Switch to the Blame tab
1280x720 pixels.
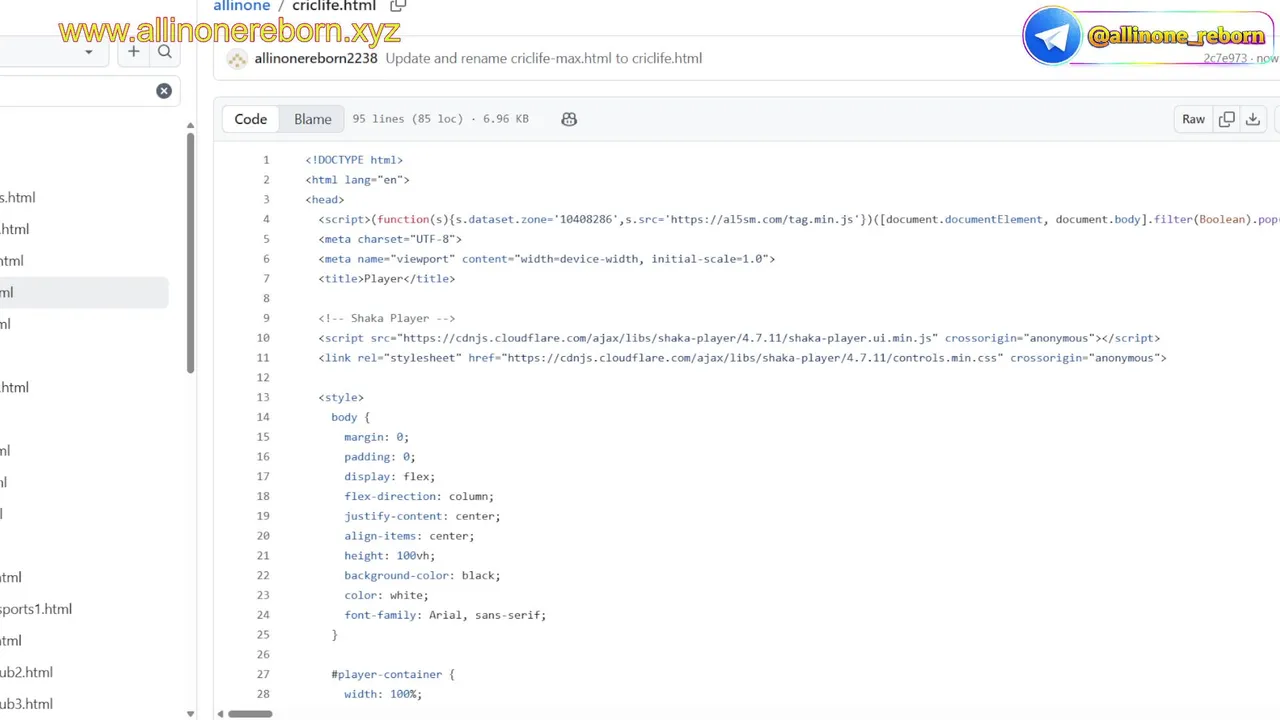click(x=313, y=119)
